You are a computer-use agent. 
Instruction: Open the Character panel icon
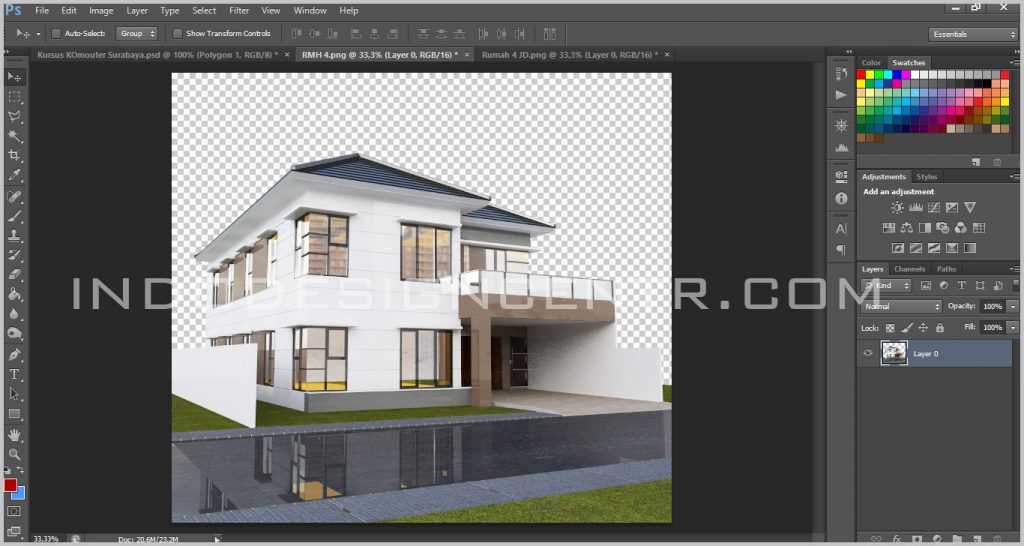pyautogui.click(x=841, y=229)
